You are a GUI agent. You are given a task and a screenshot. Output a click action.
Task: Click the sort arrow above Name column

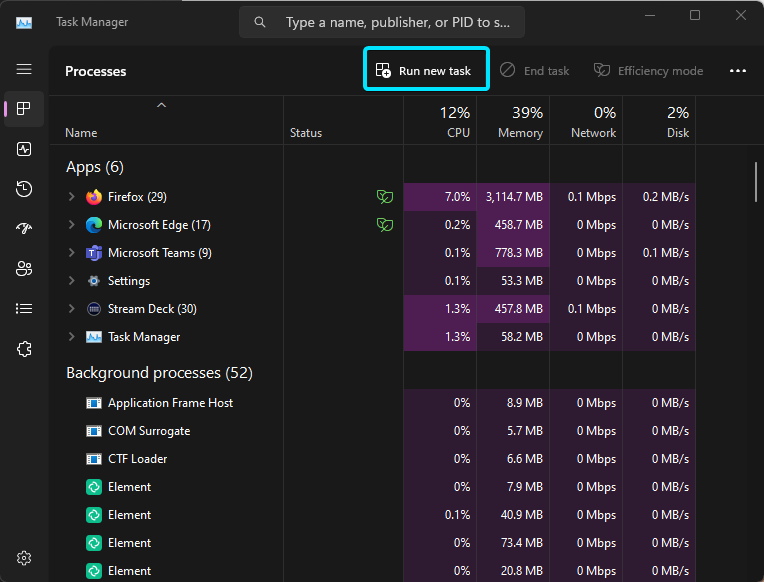[x=161, y=105]
